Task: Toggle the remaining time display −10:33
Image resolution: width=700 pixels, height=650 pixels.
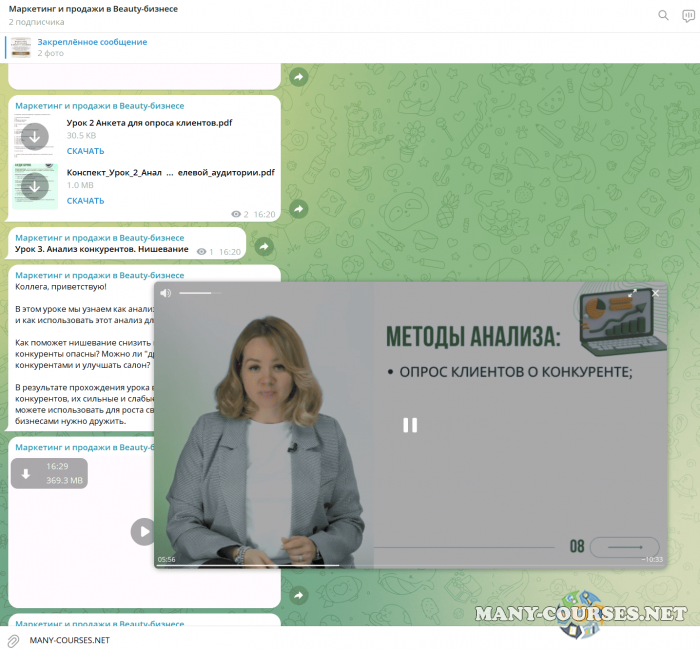Action: [651, 560]
